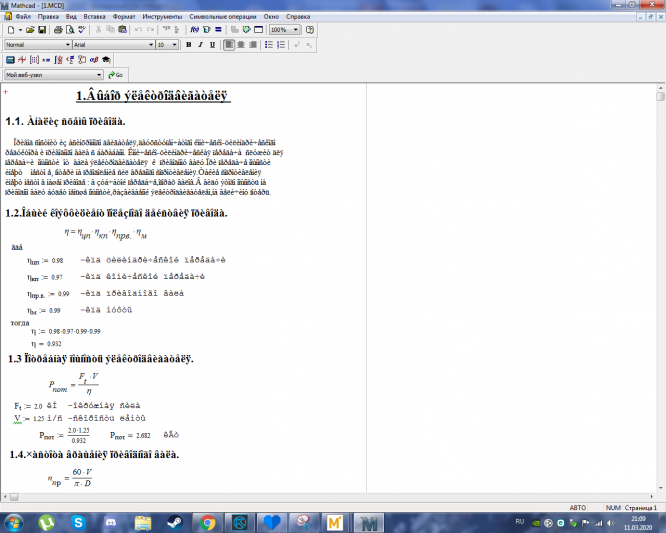Screen dimensions: 666x533
Task: Click the vertical scrollbar thumb
Action: (x=660, y=96)
